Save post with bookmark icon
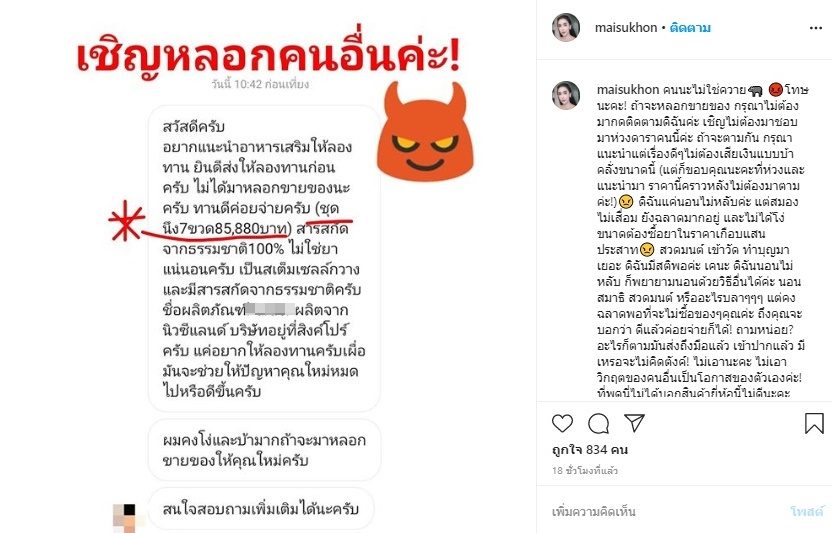The image size is (832, 533). pyautogui.click(x=814, y=423)
